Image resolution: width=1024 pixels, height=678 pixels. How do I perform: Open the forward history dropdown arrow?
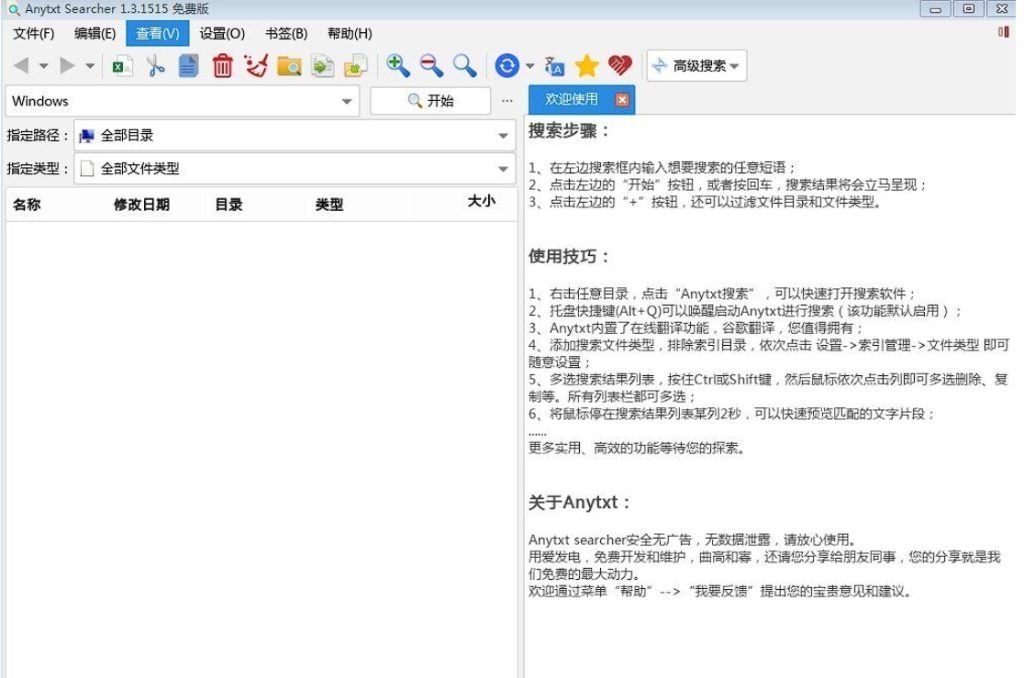90,66
